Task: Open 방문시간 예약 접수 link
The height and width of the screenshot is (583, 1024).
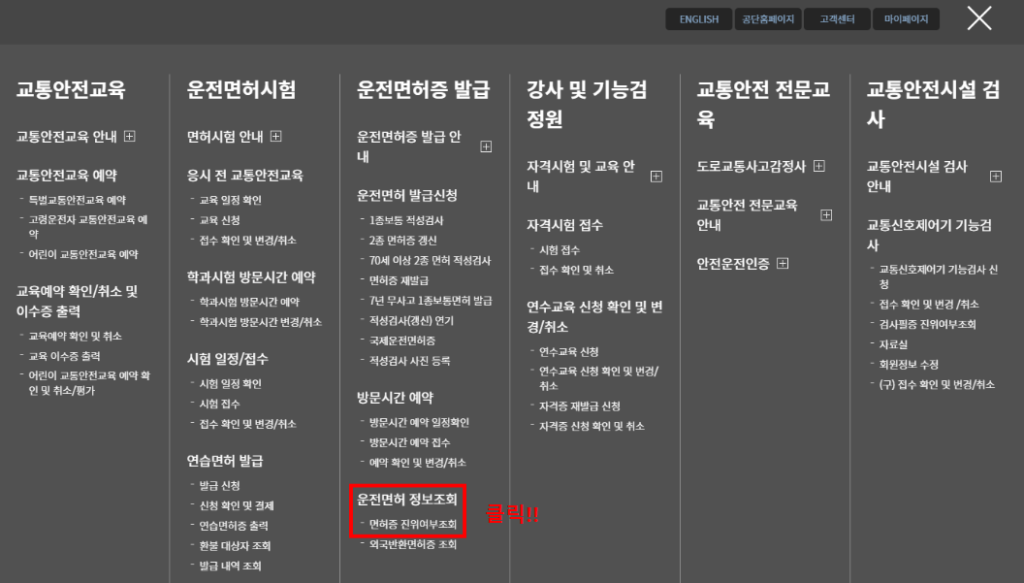Action: [x=409, y=443]
